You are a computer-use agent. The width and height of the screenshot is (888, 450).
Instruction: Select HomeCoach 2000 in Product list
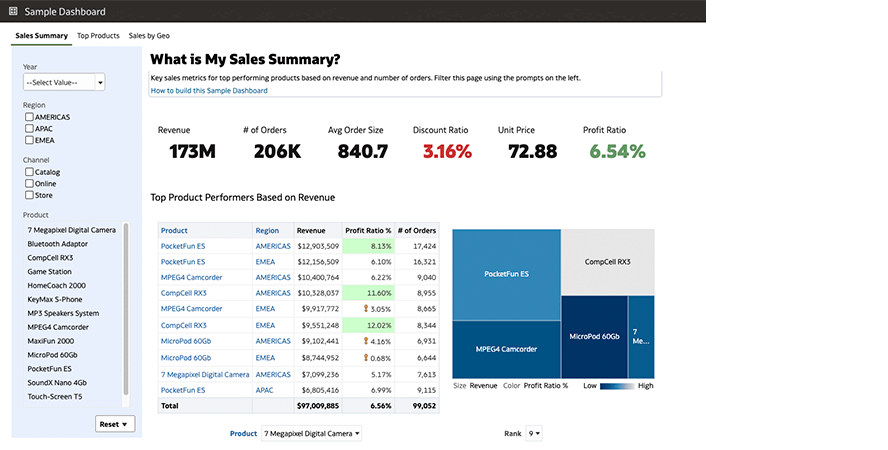[x=57, y=285]
